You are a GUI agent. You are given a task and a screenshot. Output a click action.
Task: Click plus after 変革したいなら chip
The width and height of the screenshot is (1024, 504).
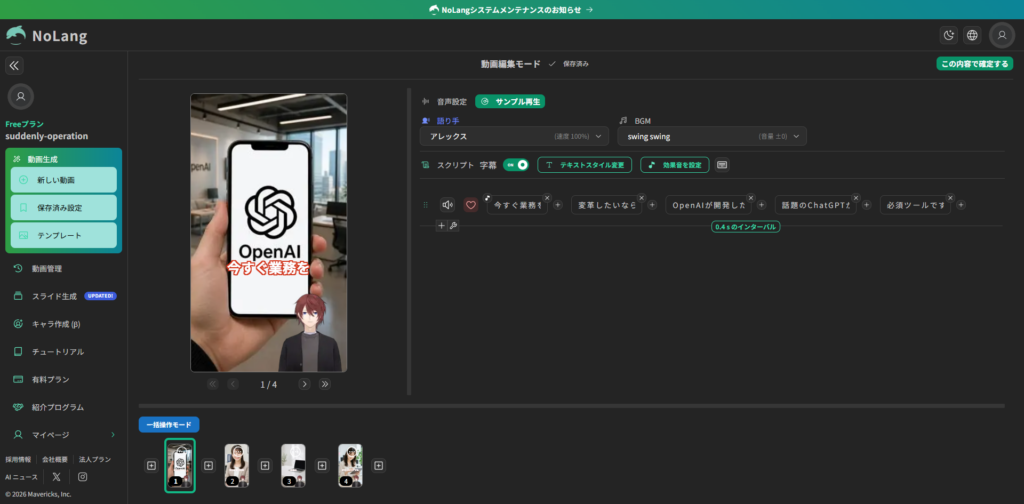(652, 205)
